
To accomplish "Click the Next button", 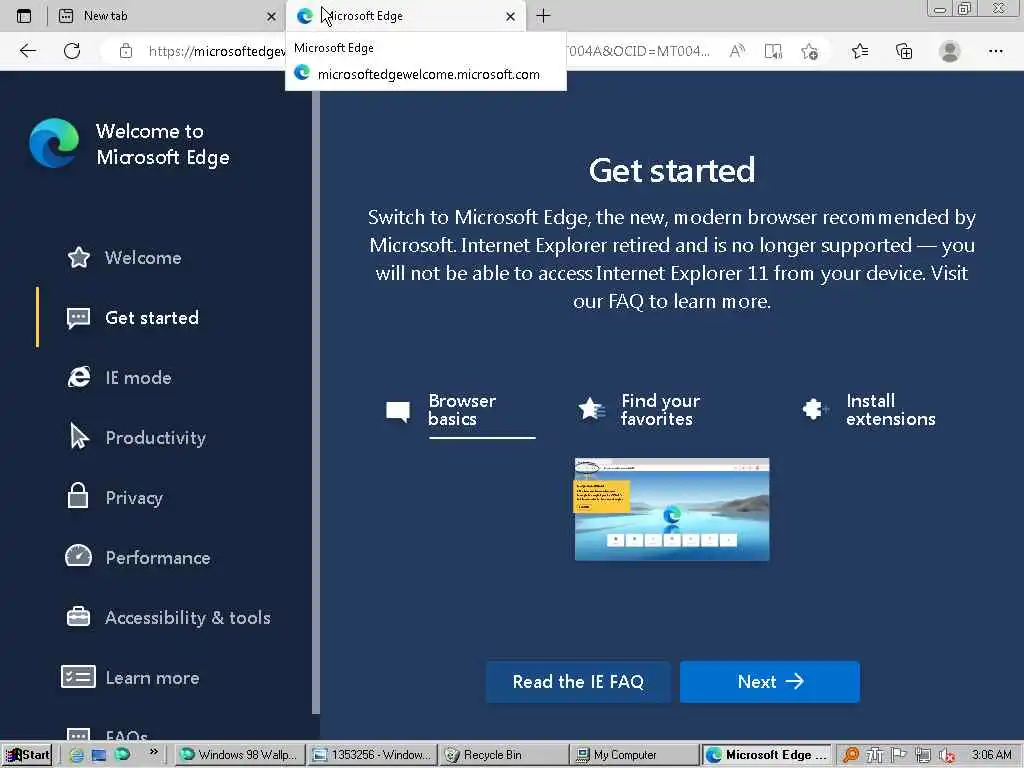I will [x=769, y=682].
